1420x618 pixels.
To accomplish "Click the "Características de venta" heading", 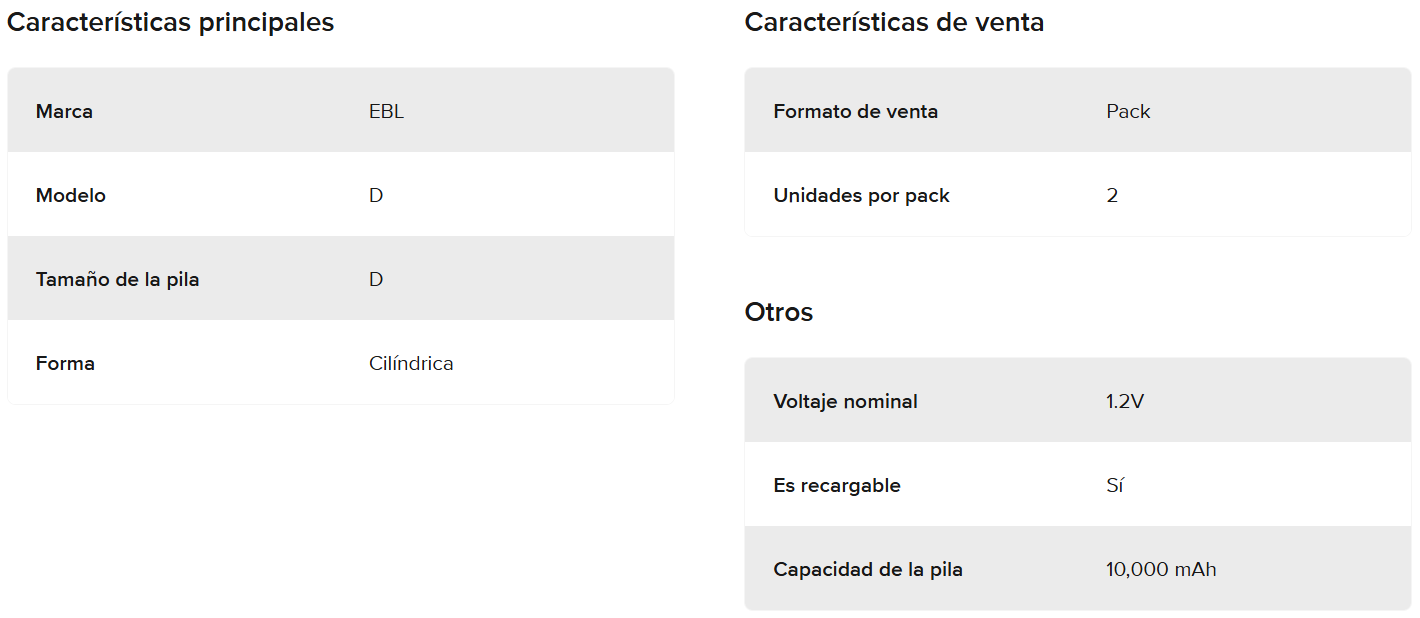I will (x=894, y=22).
